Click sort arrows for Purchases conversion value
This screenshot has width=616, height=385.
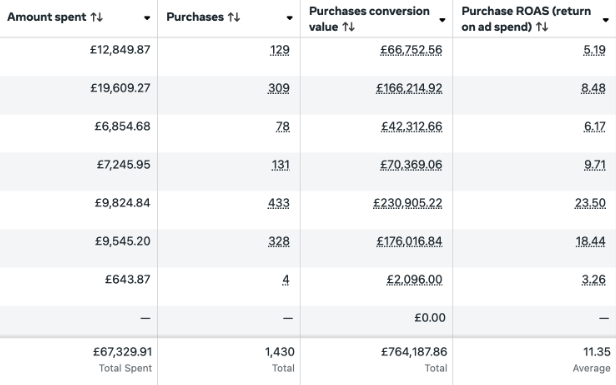coord(348,27)
